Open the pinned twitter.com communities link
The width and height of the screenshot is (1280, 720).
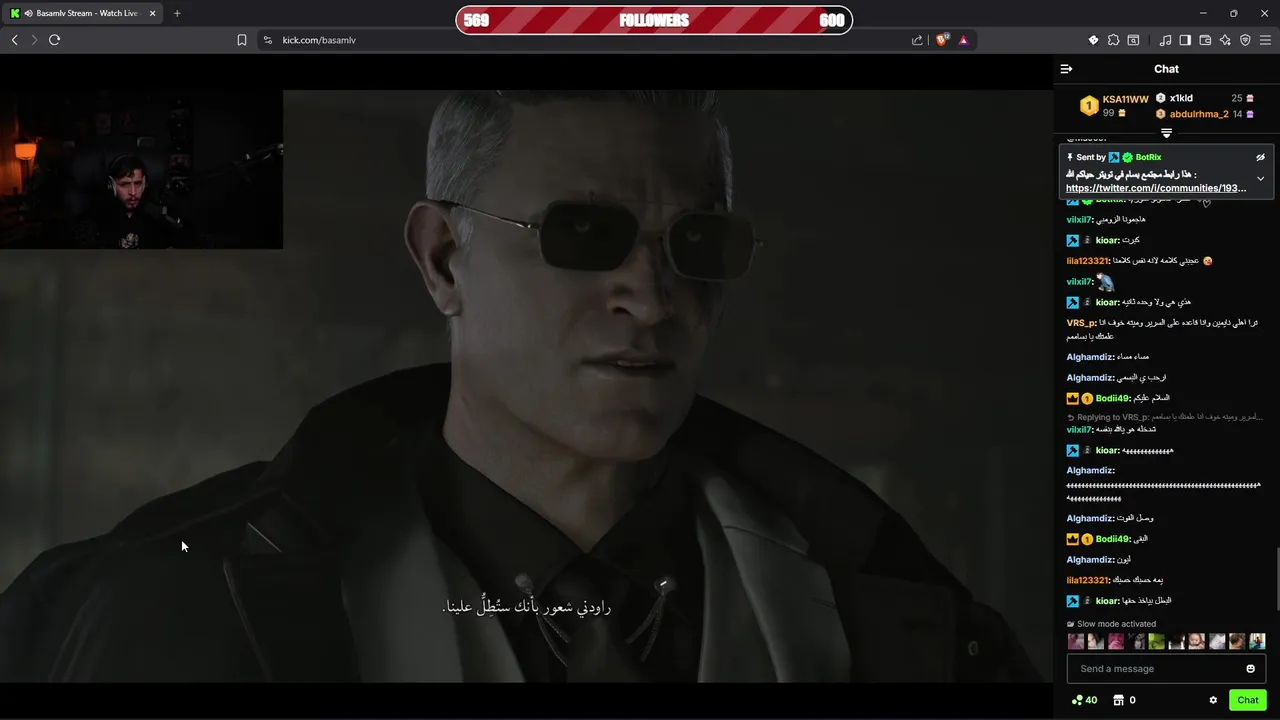tap(1156, 188)
